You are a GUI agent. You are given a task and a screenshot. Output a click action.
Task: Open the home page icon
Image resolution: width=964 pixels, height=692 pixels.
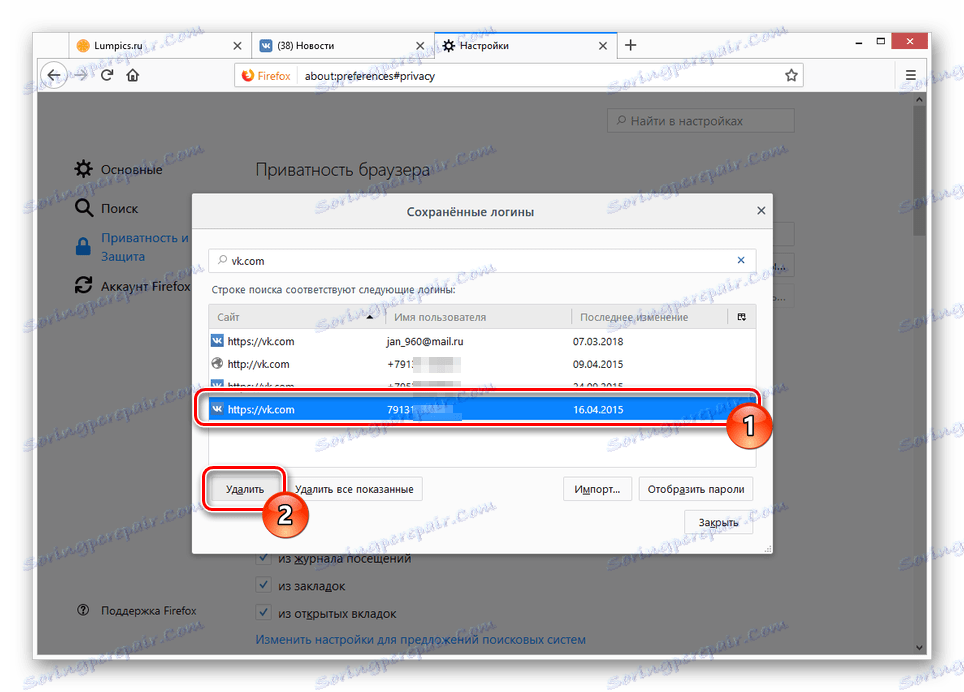pos(133,76)
